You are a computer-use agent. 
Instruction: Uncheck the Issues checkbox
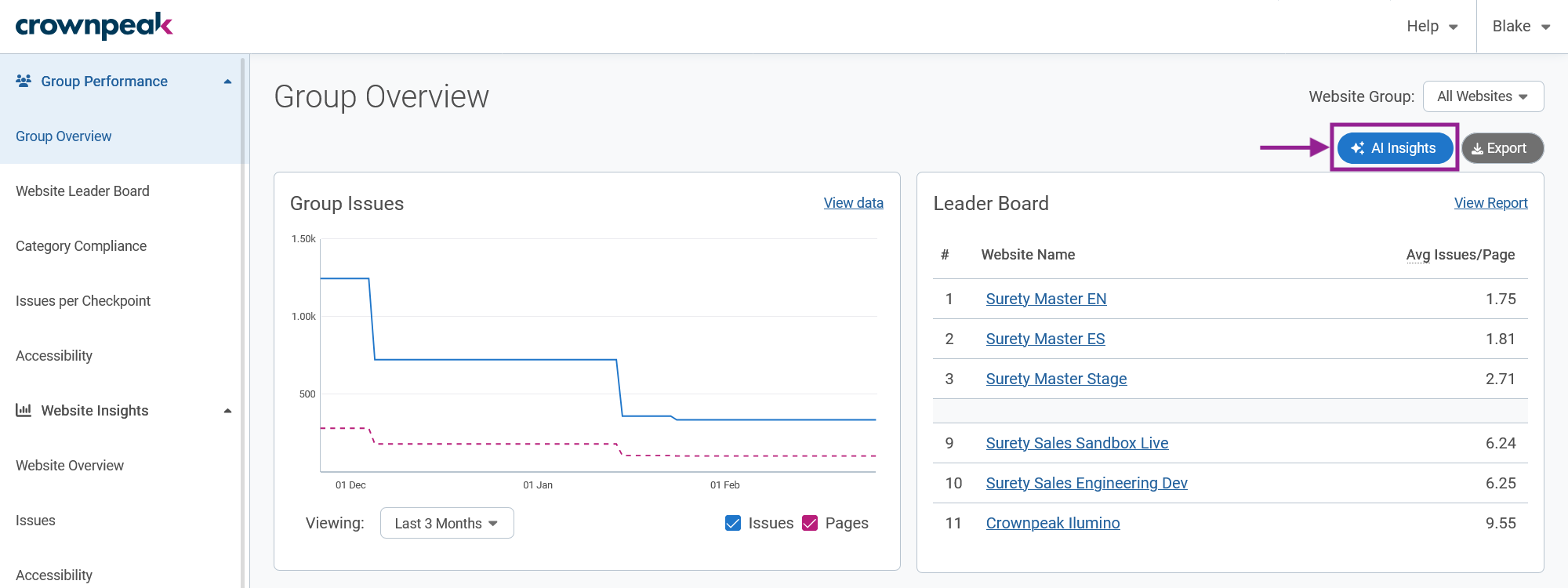pos(733,523)
